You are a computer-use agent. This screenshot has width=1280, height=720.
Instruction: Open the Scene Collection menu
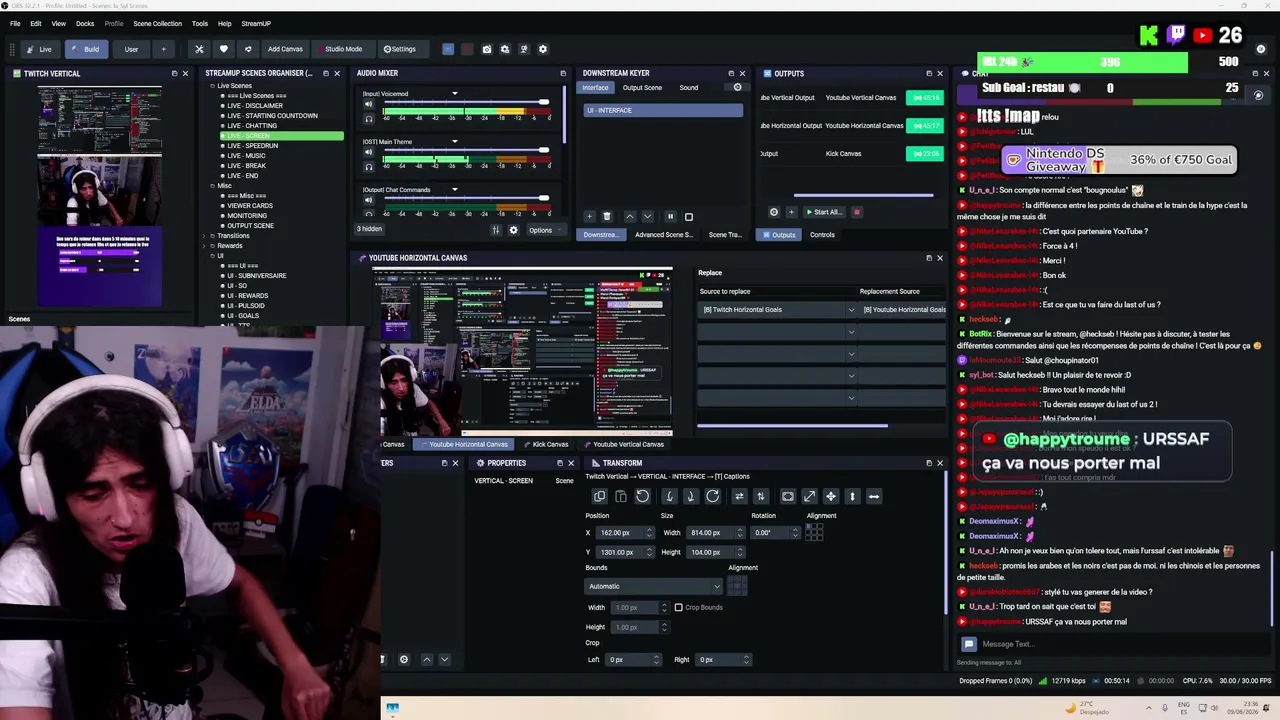pyautogui.click(x=157, y=23)
